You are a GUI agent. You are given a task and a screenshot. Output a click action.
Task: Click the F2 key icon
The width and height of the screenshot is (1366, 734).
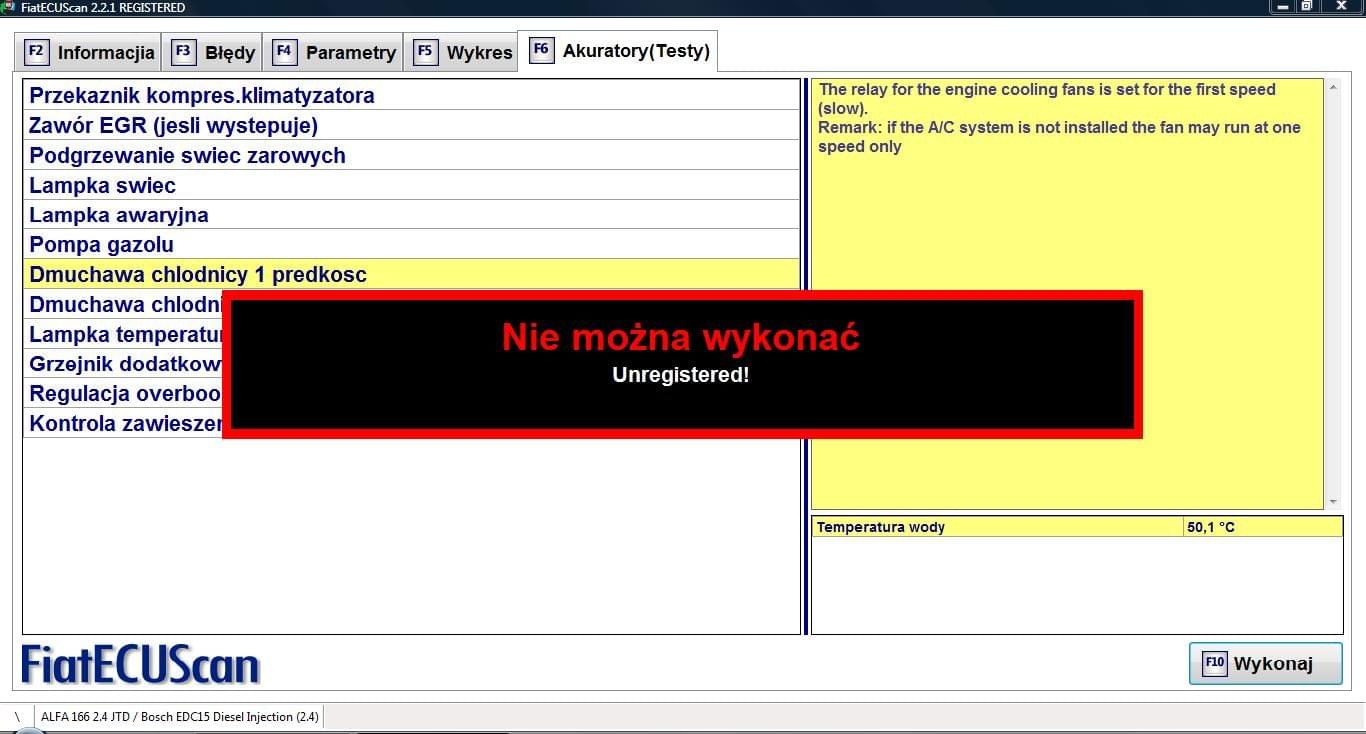coord(36,51)
